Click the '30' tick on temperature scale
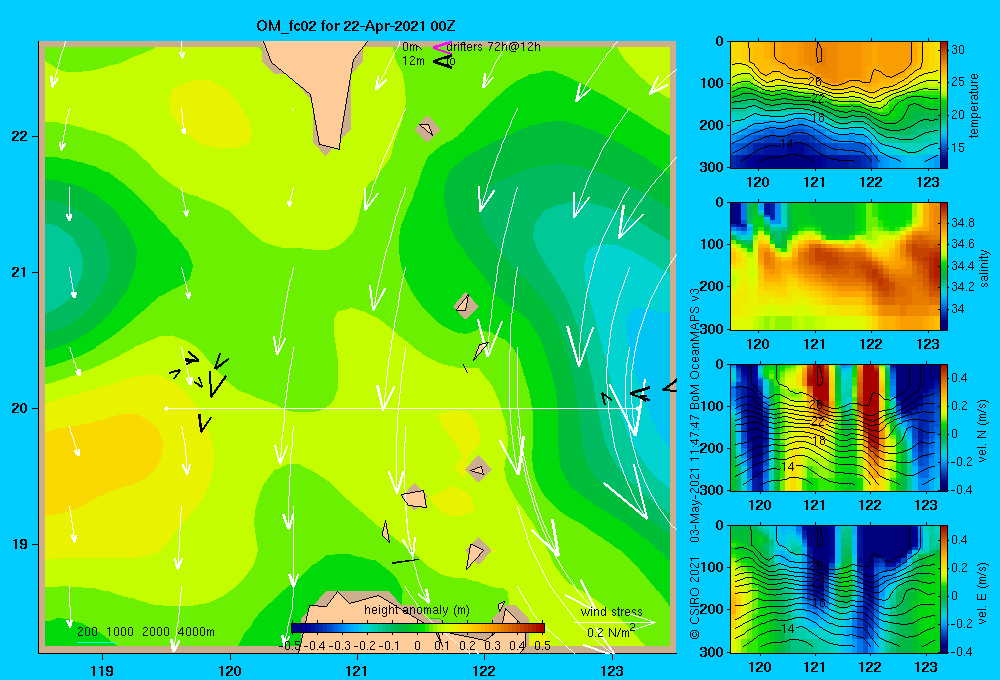Image resolution: width=1000 pixels, height=680 pixels. tap(958, 49)
